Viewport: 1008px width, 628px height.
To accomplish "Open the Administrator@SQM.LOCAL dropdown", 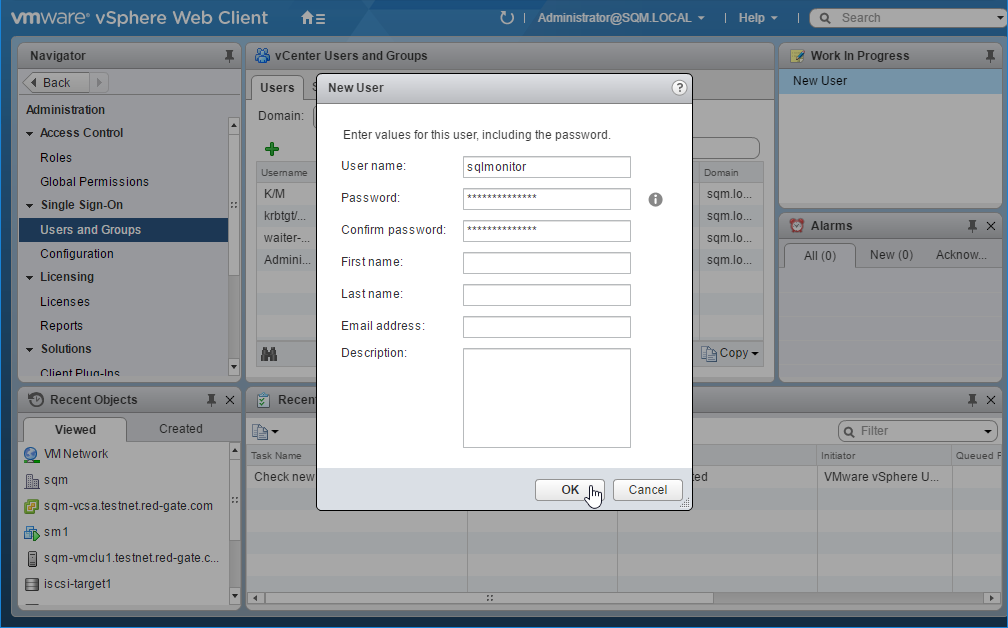I will tap(620, 18).
